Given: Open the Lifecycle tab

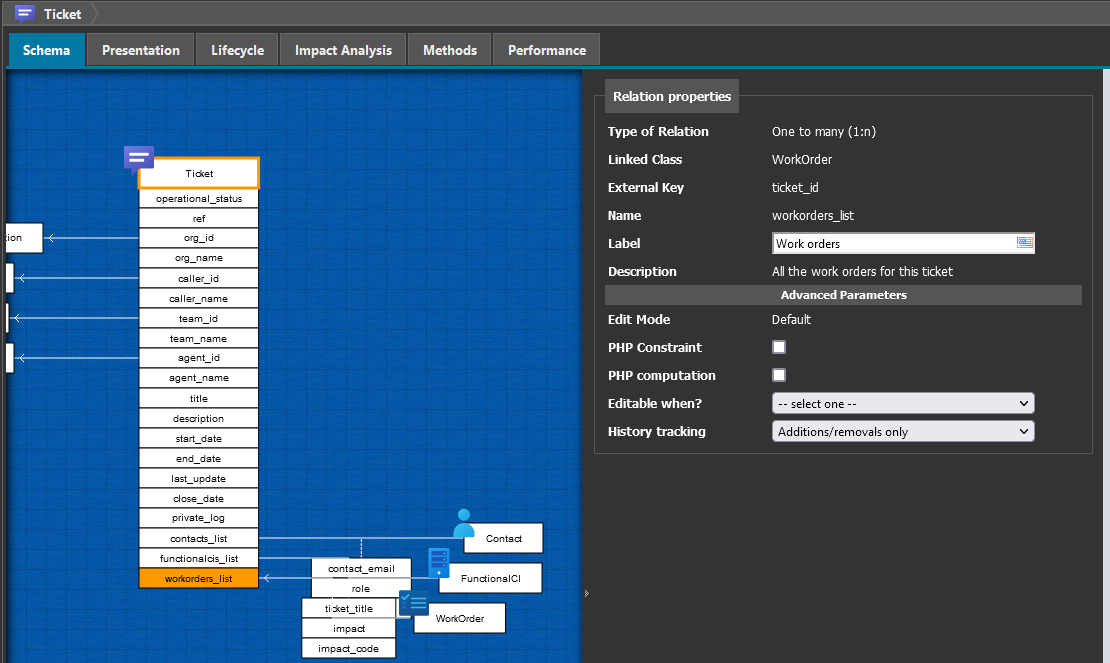Looking at the screenshot, I should (x=237, y=50).
